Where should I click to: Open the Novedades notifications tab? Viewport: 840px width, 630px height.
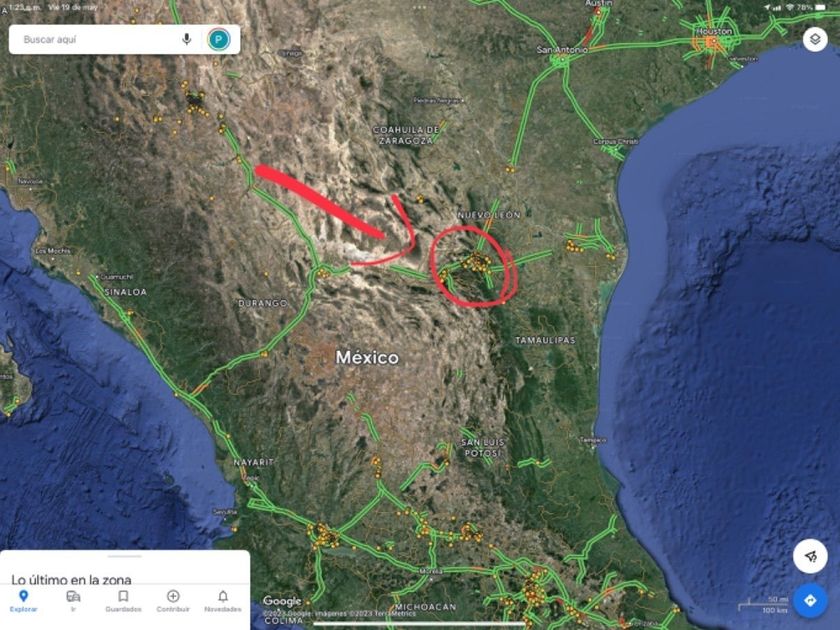[223, 601]
